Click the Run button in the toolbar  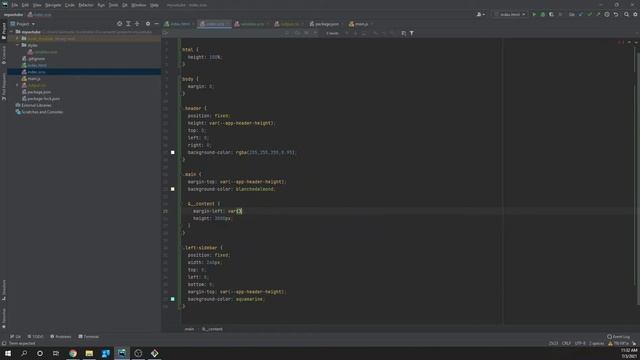[x=534, y=14]
